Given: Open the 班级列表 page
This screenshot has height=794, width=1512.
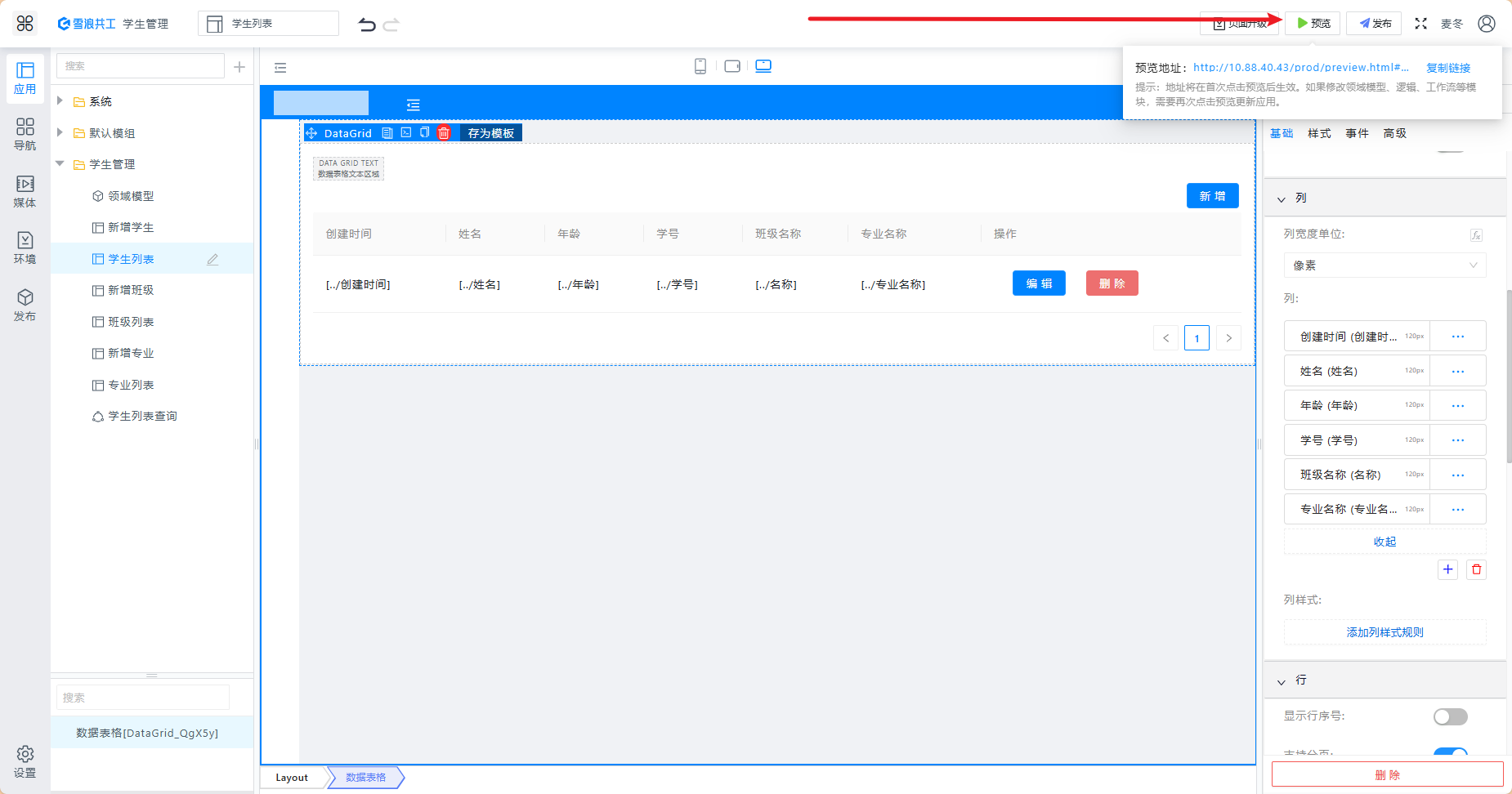Looking at the screenshot, I should point(130,322).
